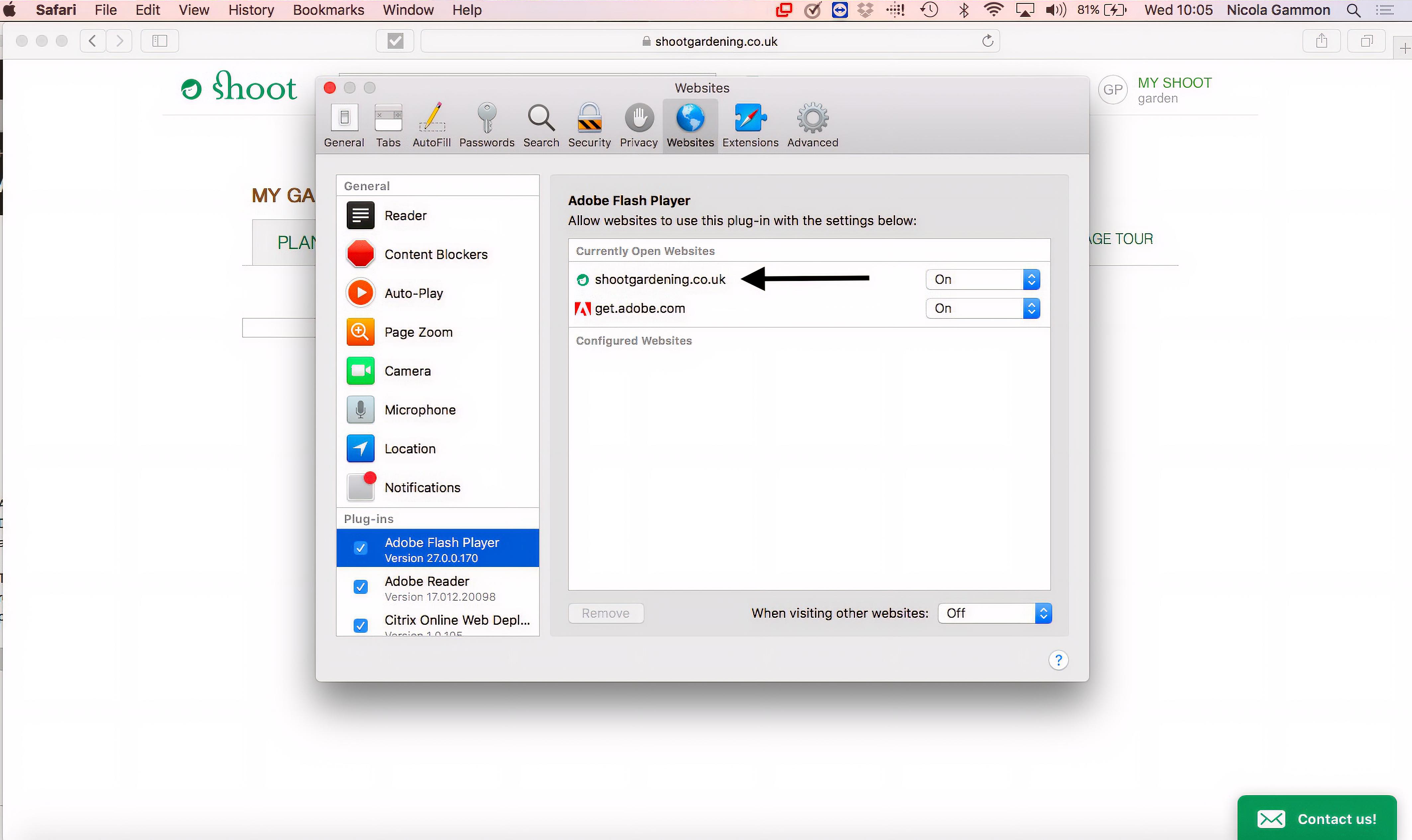Select the Tabs preferences icon
Viewport: 1412px width, 840px height.
[x=387, y=125]
